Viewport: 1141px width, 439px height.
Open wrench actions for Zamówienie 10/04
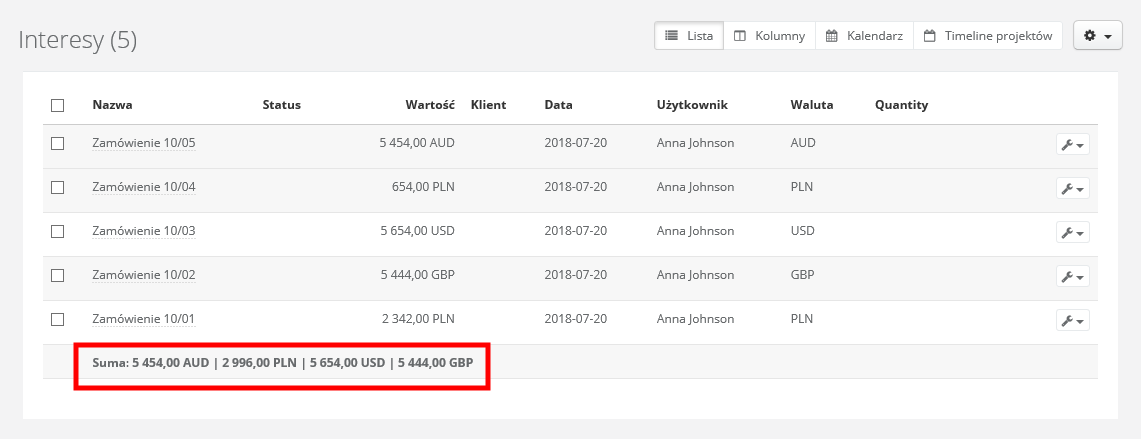[1072, 188]
